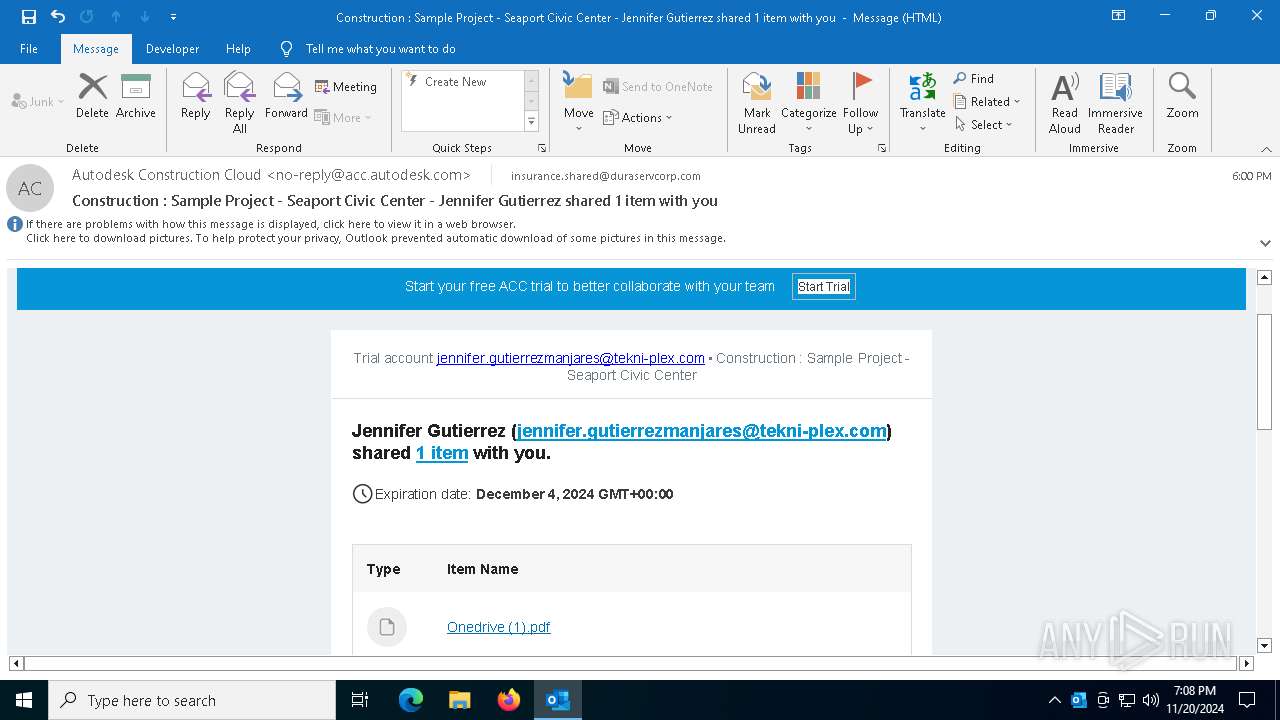The image size is (1280, 720).
Task: Click the horizontal scrollbar right arrow
Action: pos(1246,663)
